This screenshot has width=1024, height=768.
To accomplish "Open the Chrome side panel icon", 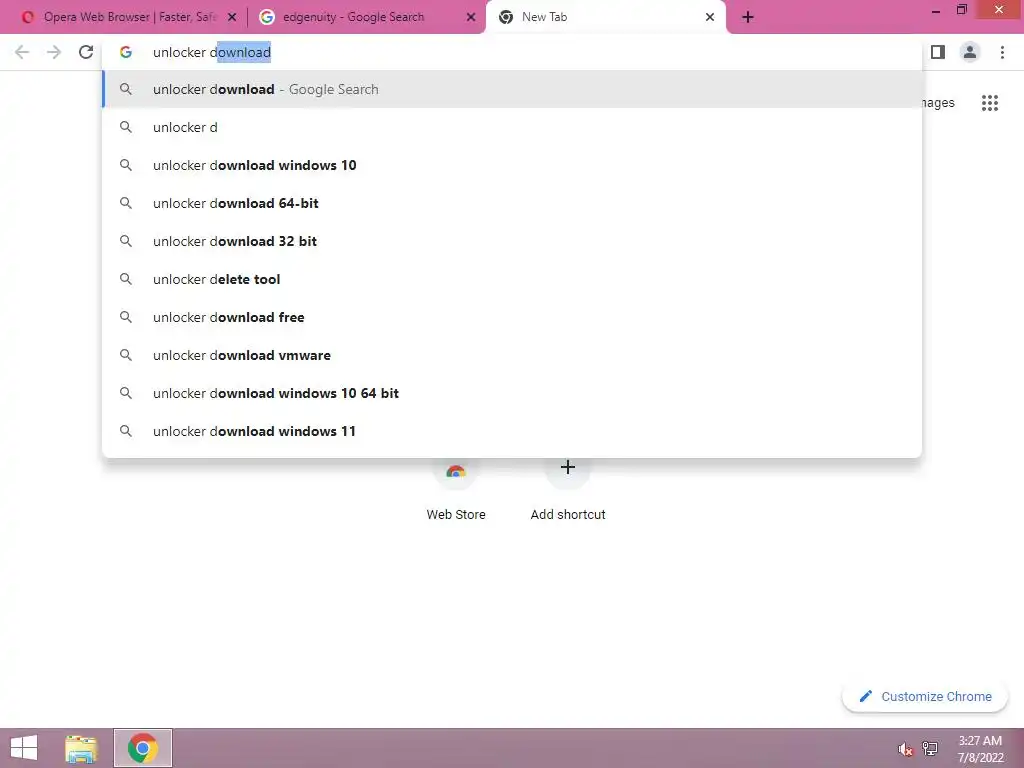I will (938, 52).
